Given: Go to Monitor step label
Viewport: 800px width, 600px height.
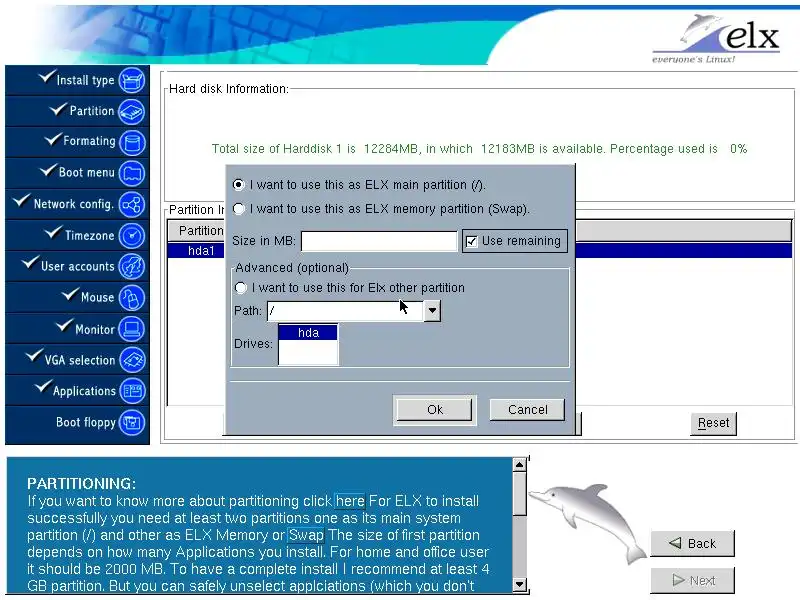Looking at the screenshot, I should [95, 330].
